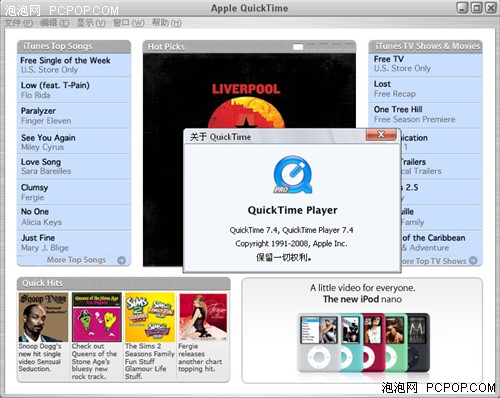Open the 显示 (V) menu
The image size is (500, 398).
point(91,23)
